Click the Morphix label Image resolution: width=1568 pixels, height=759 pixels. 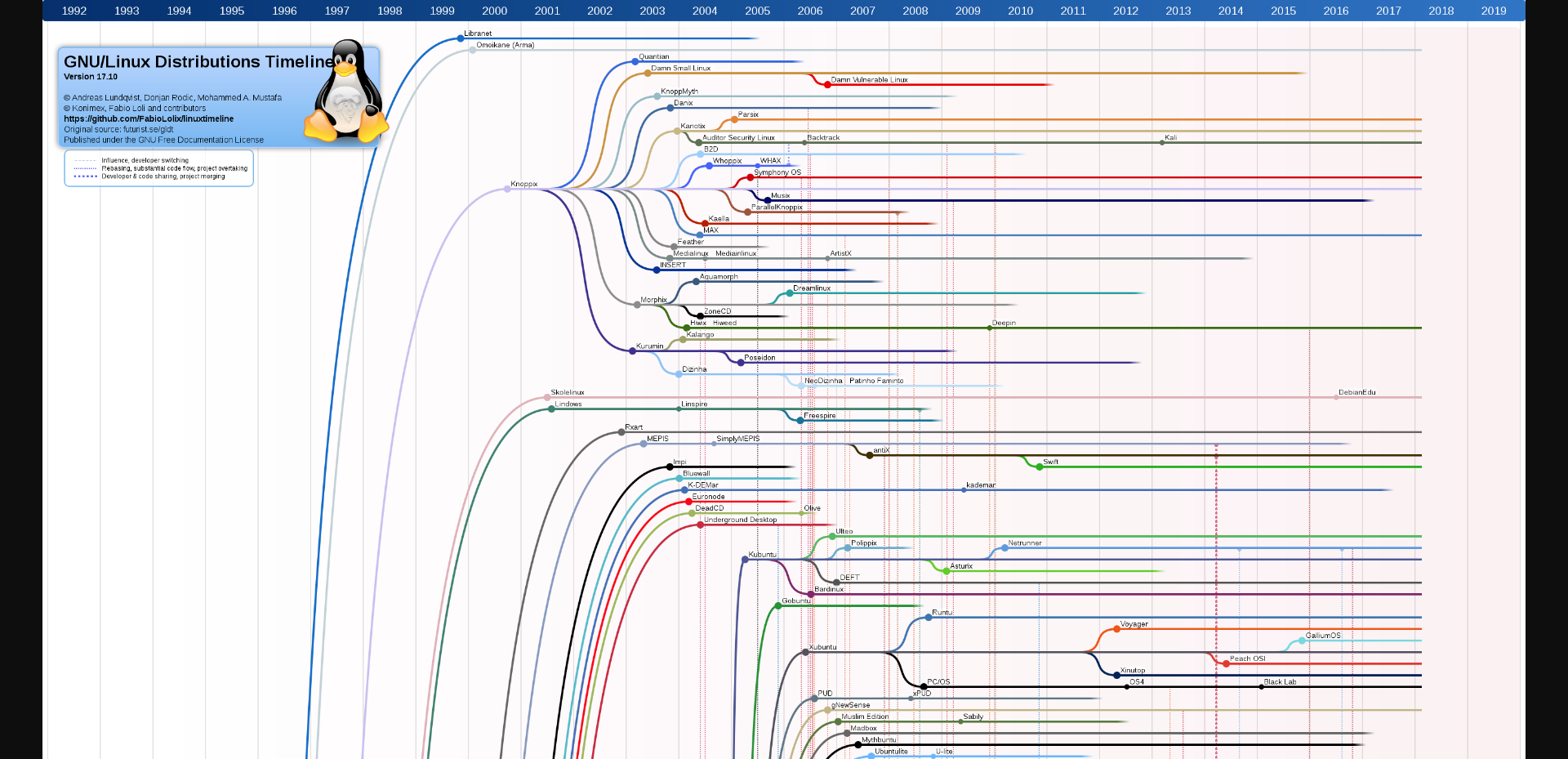pos(654,300)
